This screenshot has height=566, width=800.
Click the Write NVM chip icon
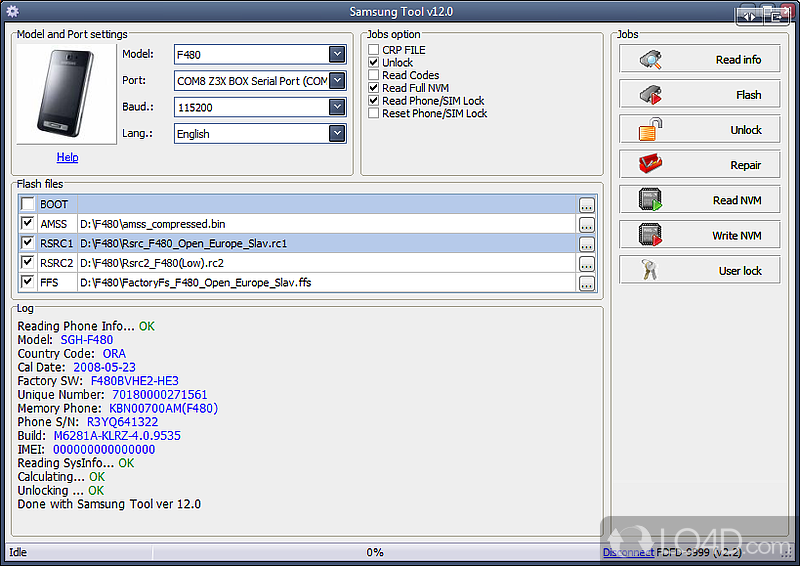[651, 235]
